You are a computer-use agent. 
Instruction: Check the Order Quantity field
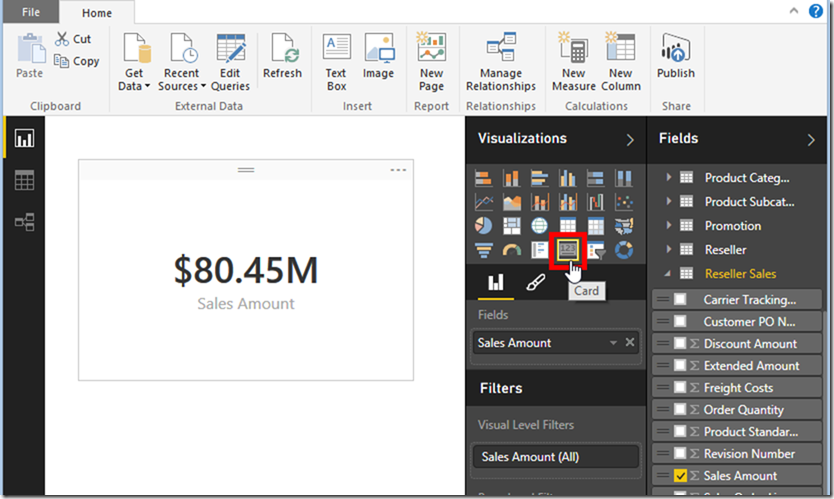[x=680, y=410]
